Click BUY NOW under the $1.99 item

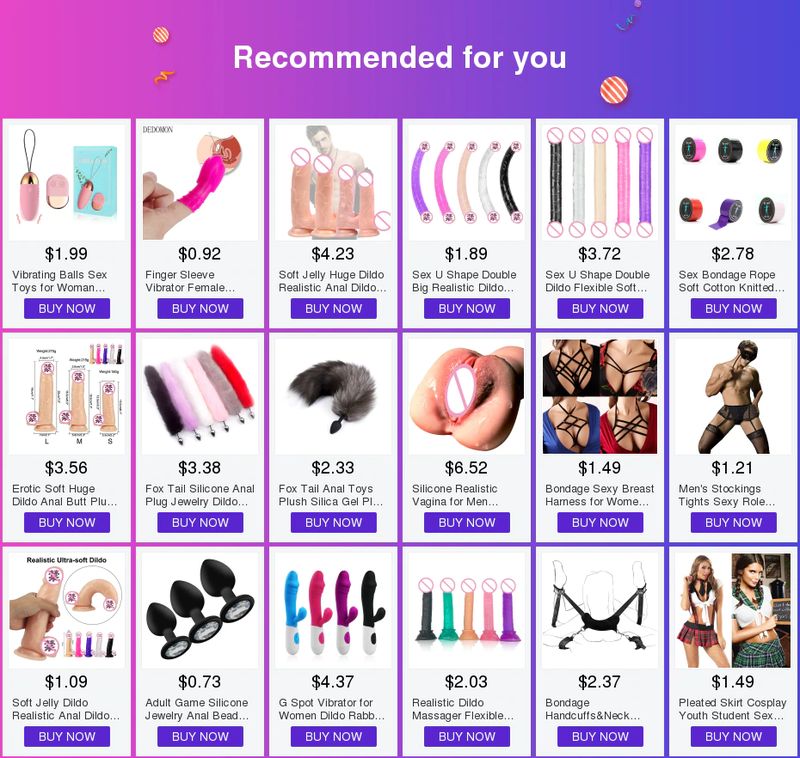pyautogui.click(x=67, y=309)
